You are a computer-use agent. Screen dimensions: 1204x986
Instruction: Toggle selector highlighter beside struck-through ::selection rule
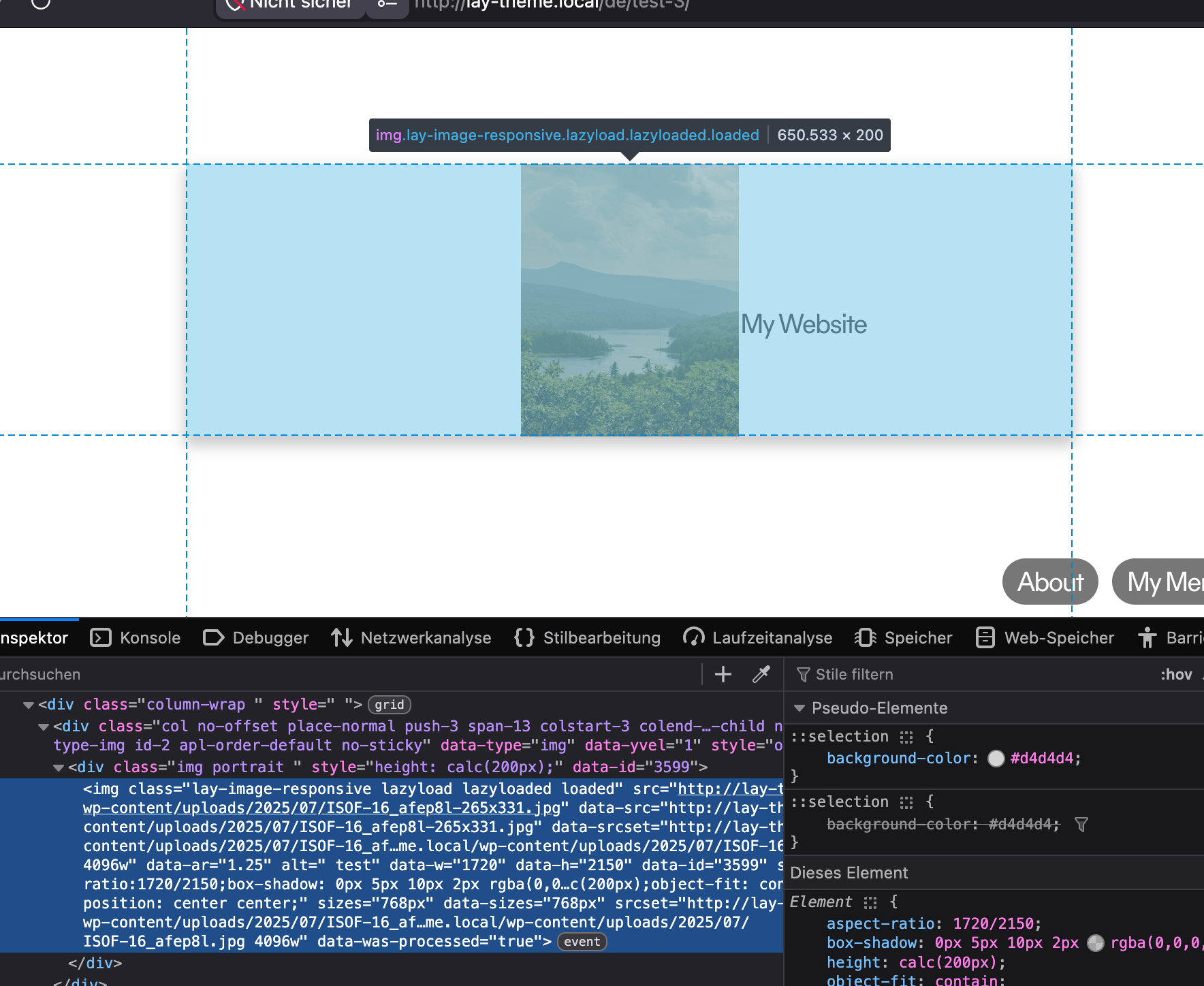[906, 802]
